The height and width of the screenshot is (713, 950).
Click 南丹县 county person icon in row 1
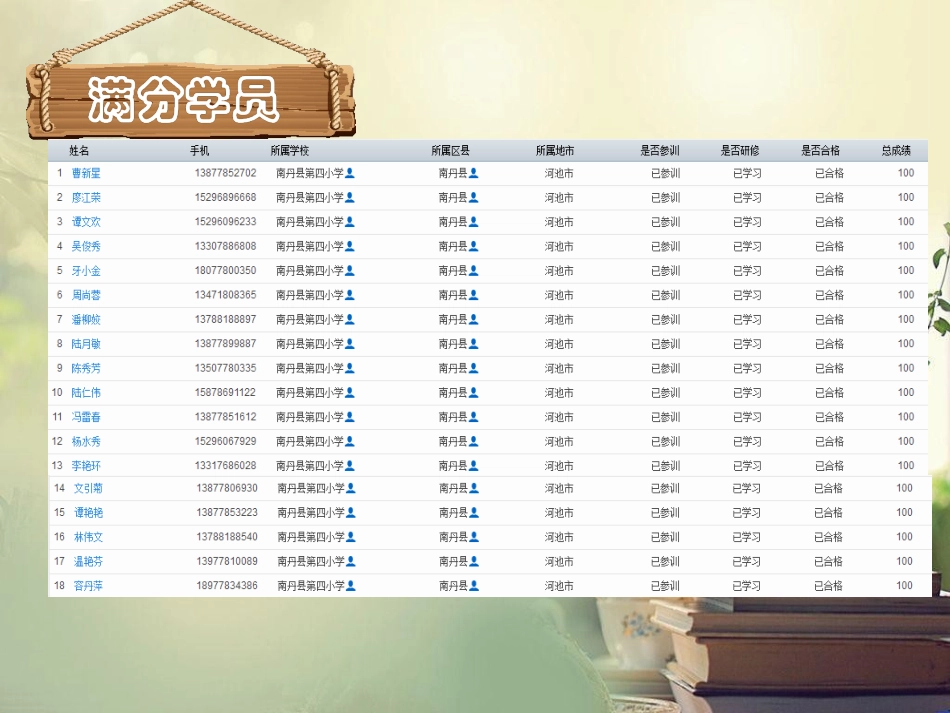tap(474, 173)
